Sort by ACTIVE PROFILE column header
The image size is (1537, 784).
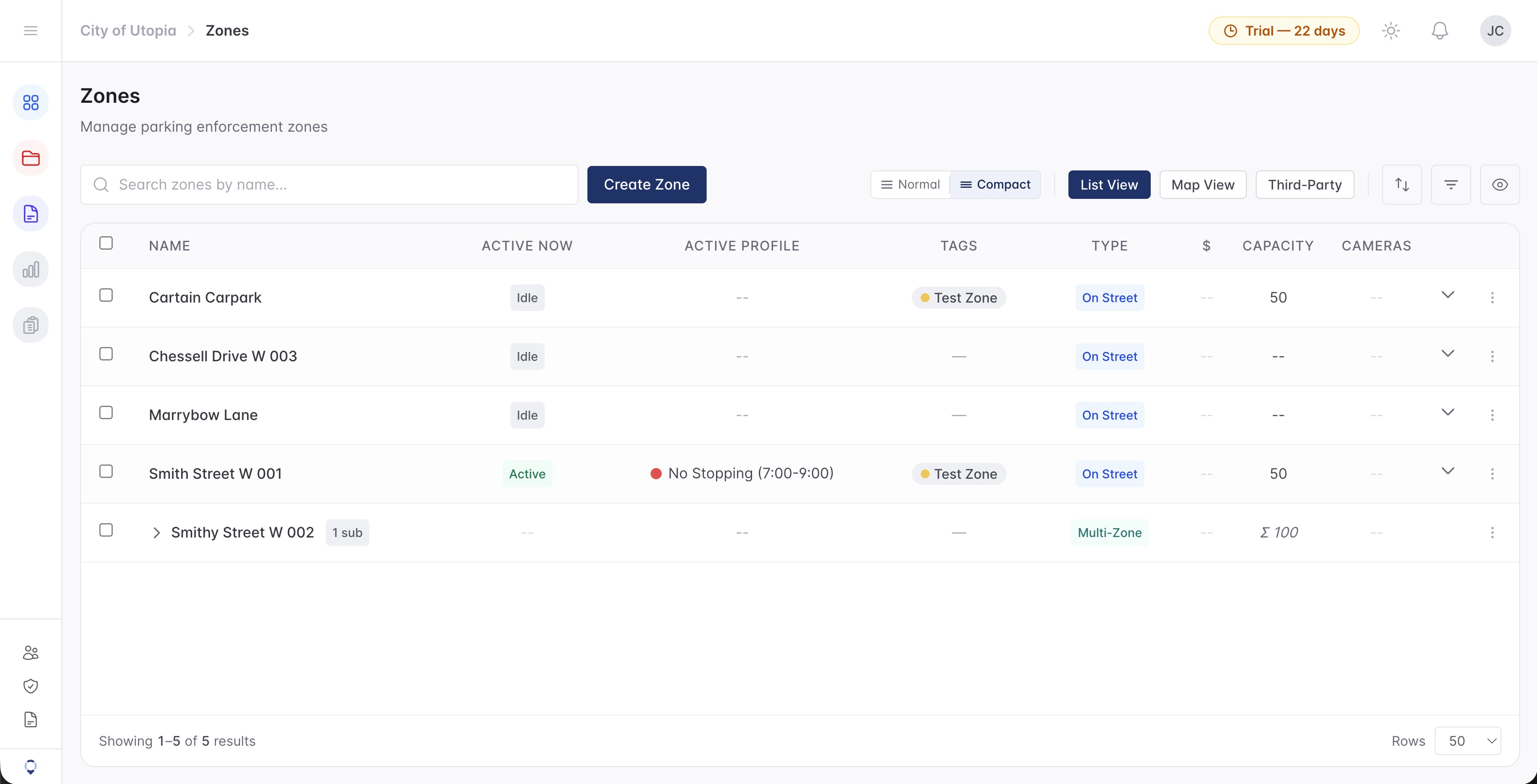click(742, 246)
